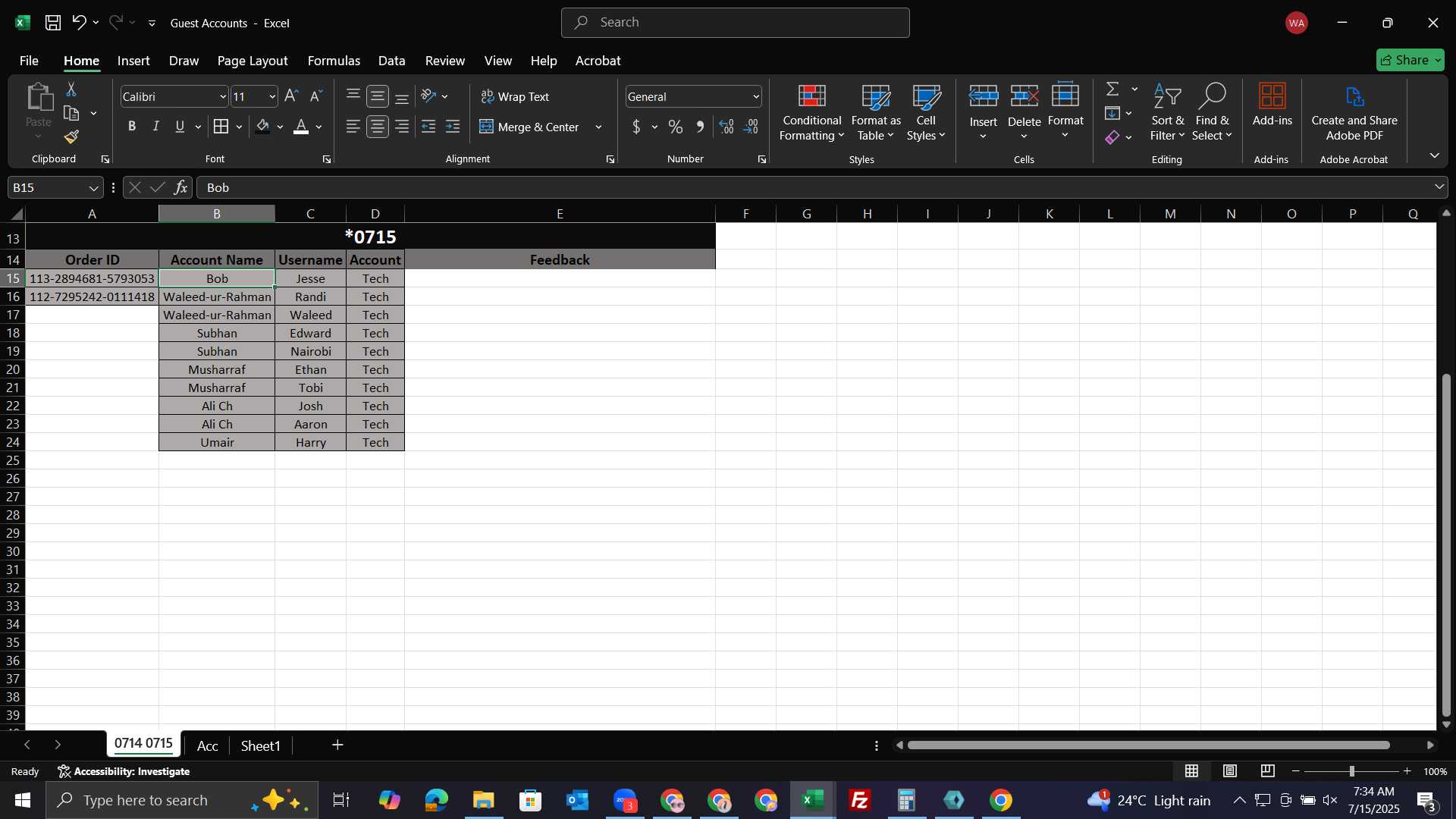Image resolution: width=1456 pixels, height=819 pixels.
Task: Apply the fill color swatch
Action: (262, 127)
